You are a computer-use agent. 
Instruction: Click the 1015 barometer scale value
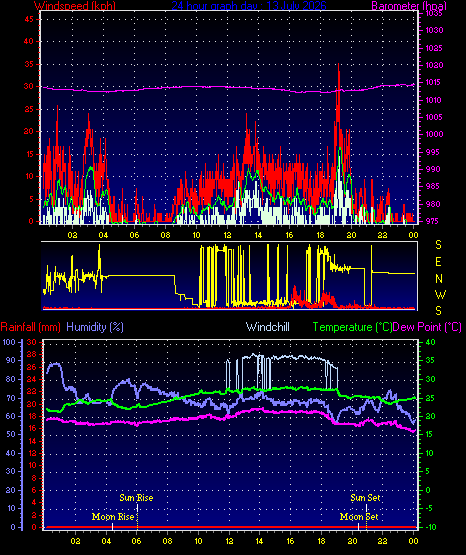[x=433, y=82]
